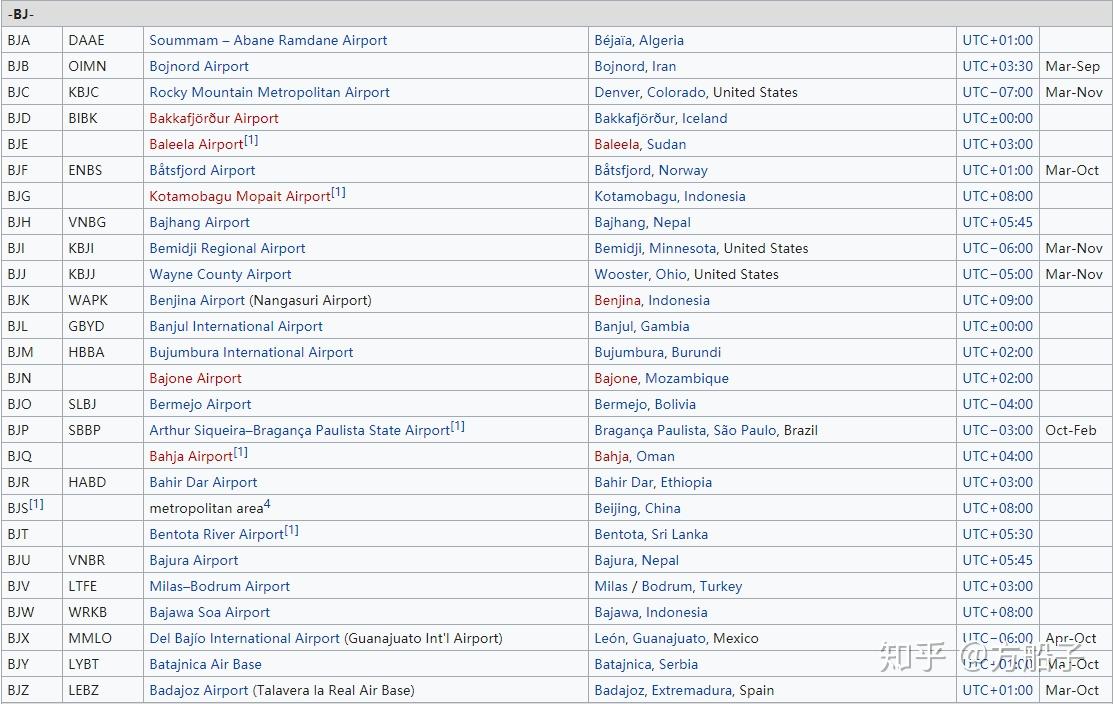Click reference [1] next to BJS code

point(36,504)
